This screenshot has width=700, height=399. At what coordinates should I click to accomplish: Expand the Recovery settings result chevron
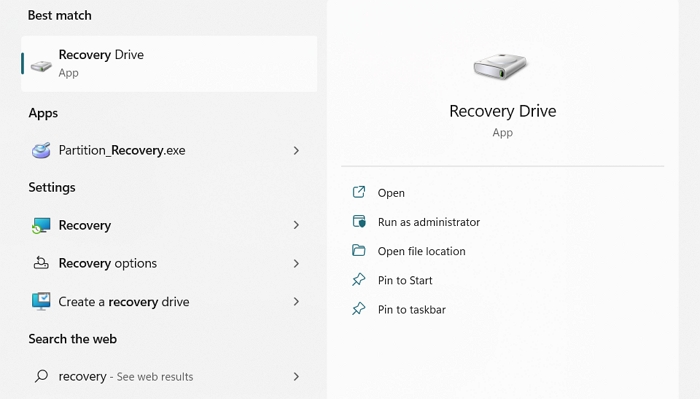296,225
